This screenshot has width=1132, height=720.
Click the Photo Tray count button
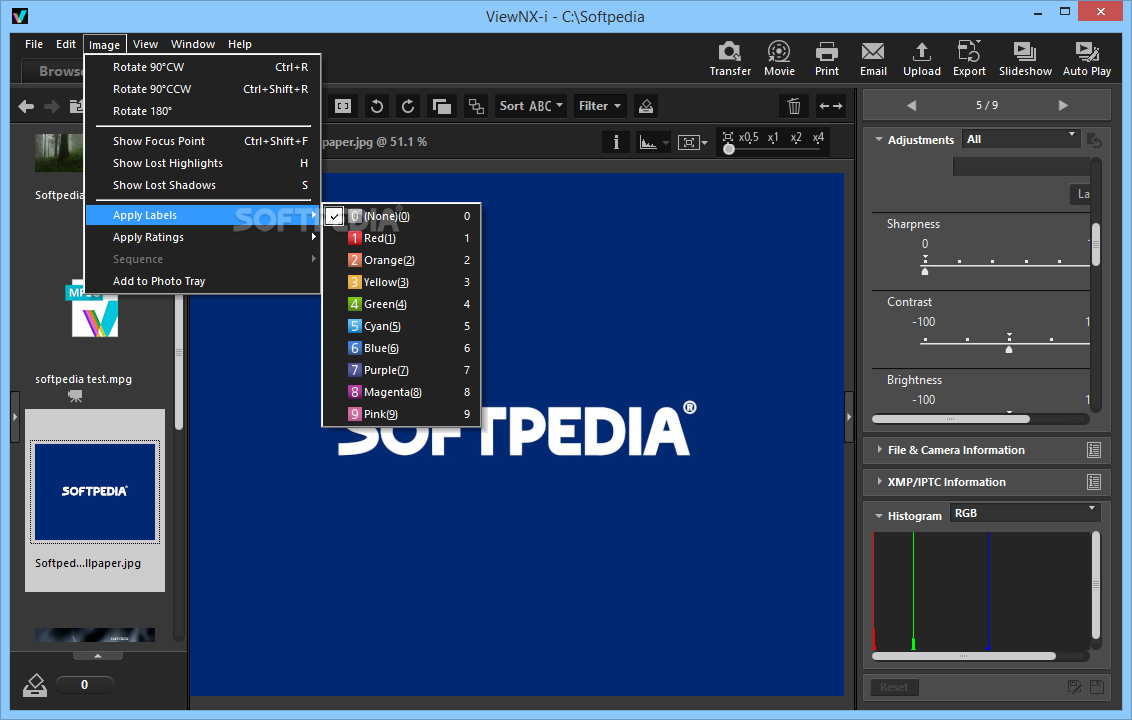pos(84,685)
